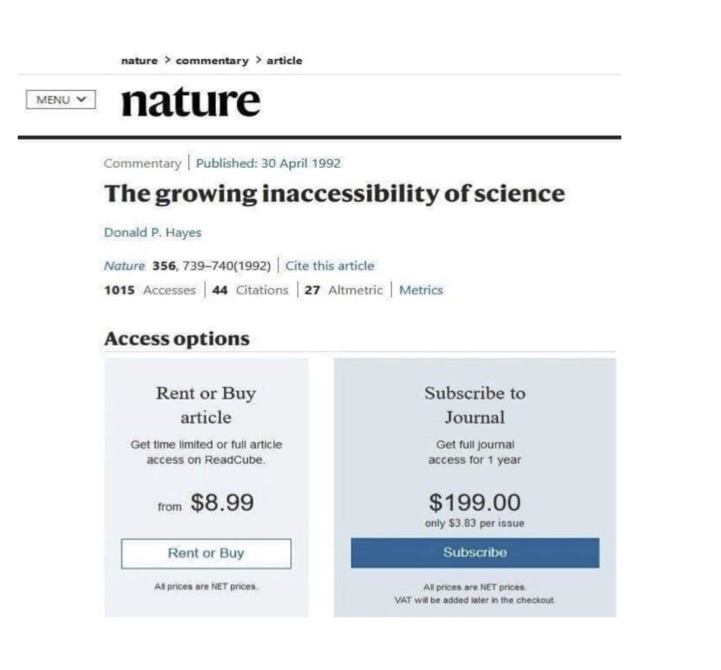Click the Access options heading
The image size is (721, 670).
coord(176,339)
